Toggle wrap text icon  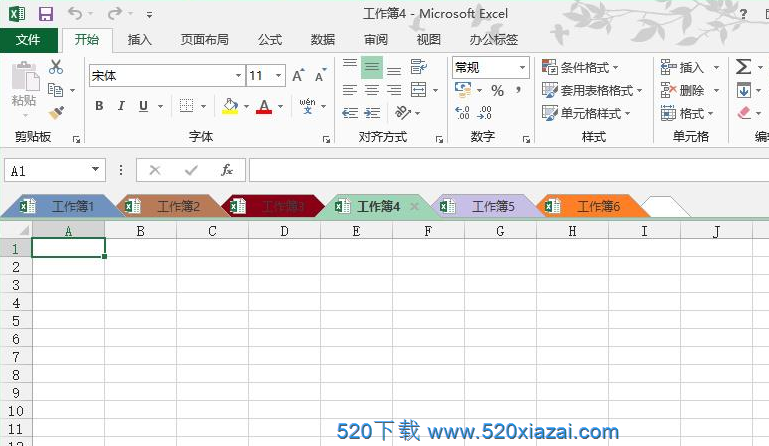[x=418, y=67]
